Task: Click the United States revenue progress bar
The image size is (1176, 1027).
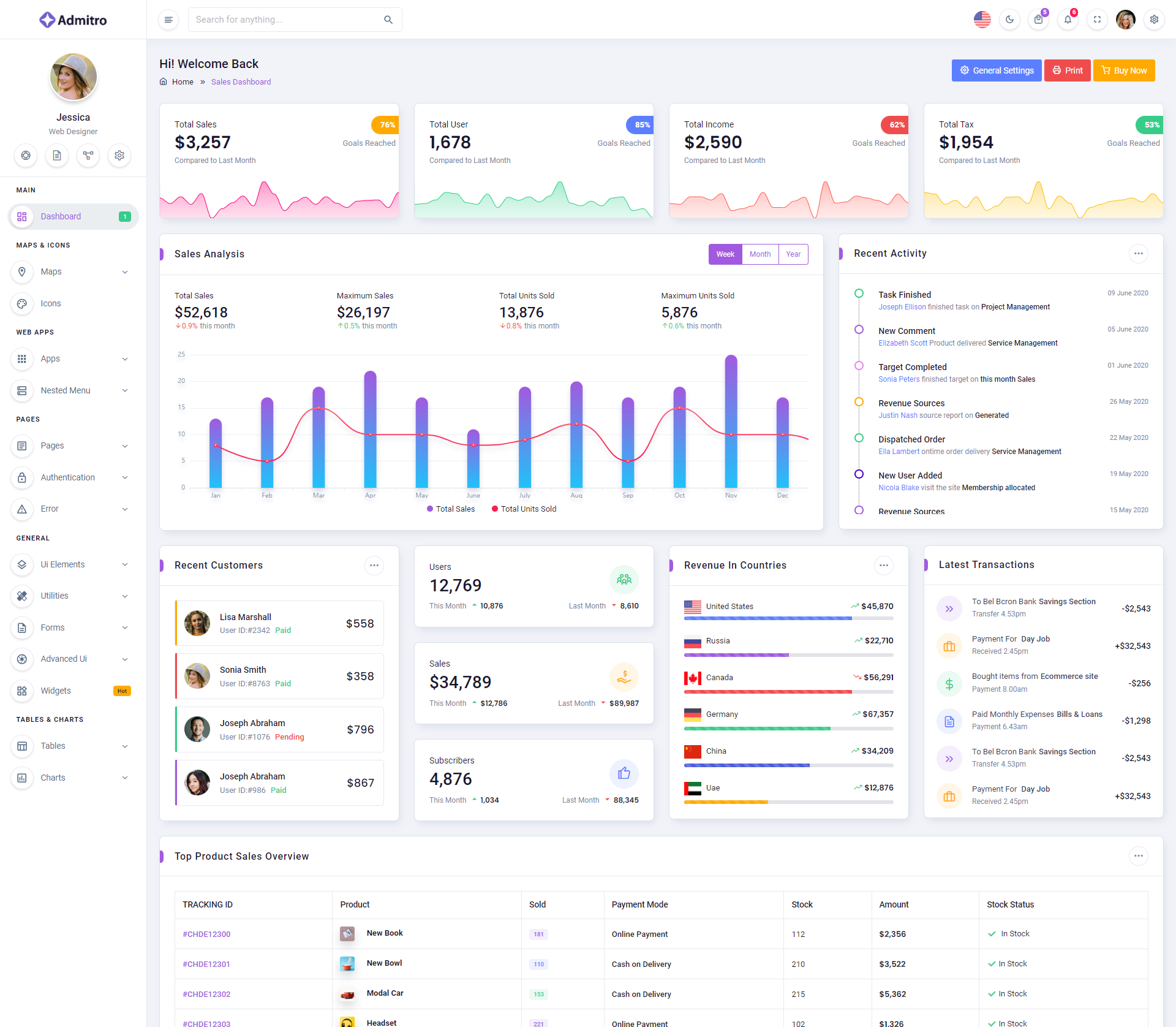Action: pos(788,619)
